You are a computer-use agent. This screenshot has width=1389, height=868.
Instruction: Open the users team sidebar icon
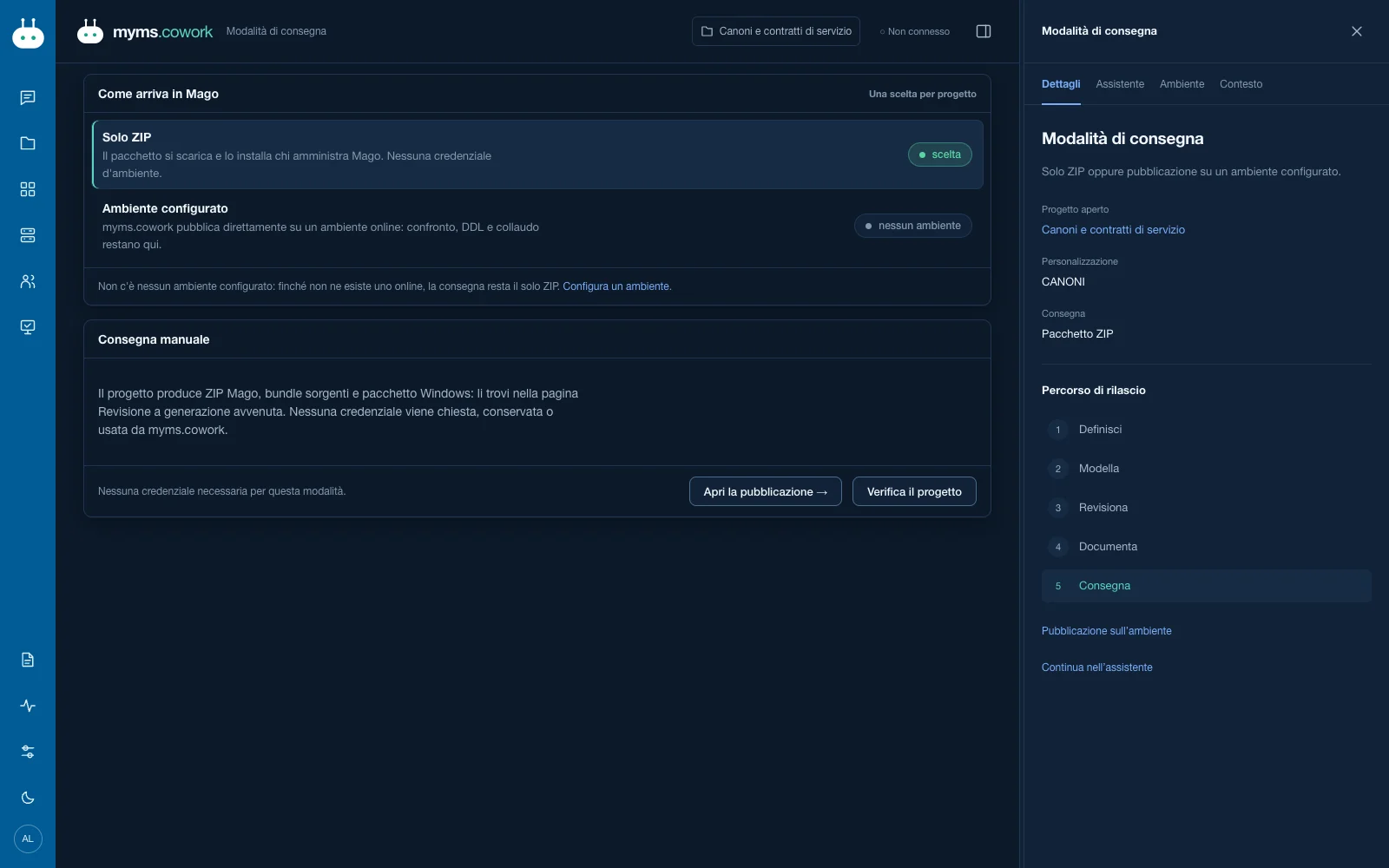click(28, 281)
